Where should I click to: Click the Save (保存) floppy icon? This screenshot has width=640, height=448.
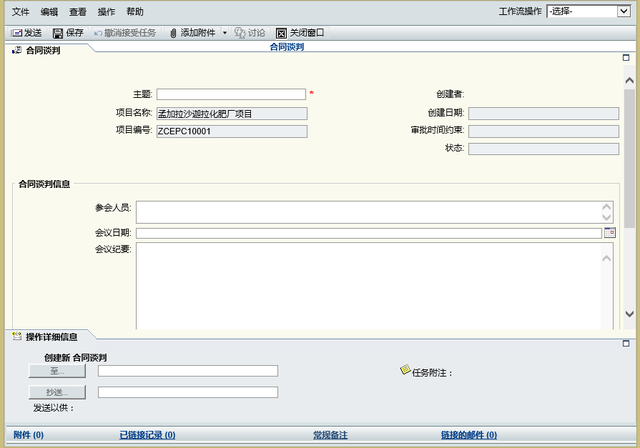(x=58, y=33)
